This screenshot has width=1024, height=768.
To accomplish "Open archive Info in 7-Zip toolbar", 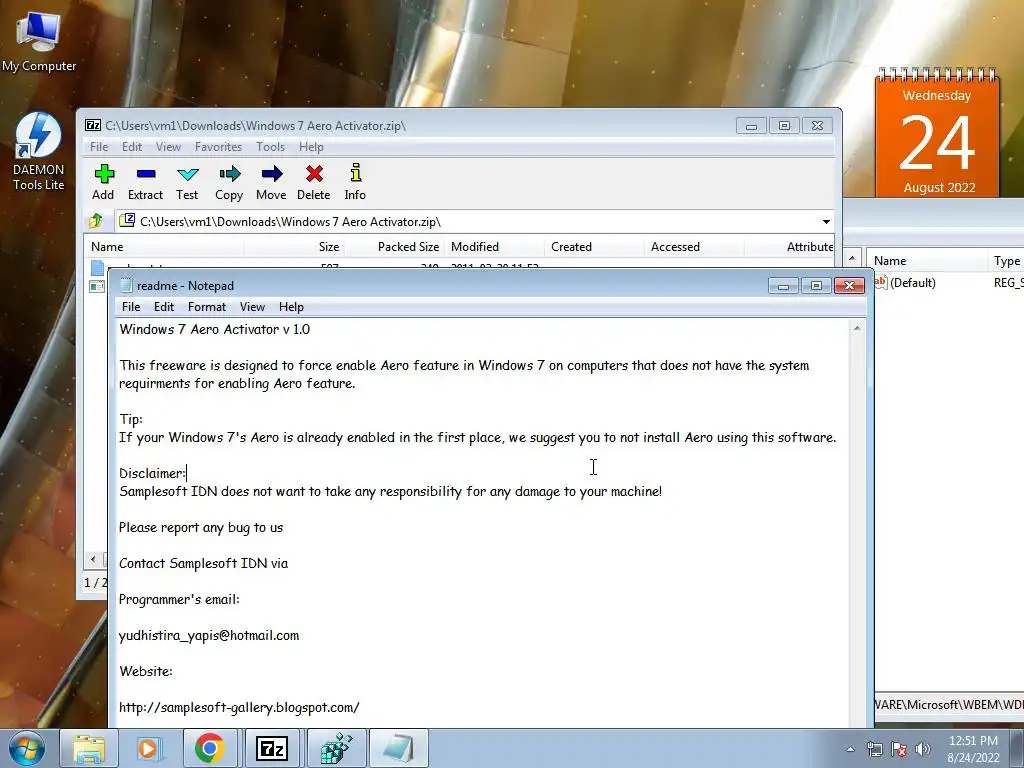I will 355,182.
